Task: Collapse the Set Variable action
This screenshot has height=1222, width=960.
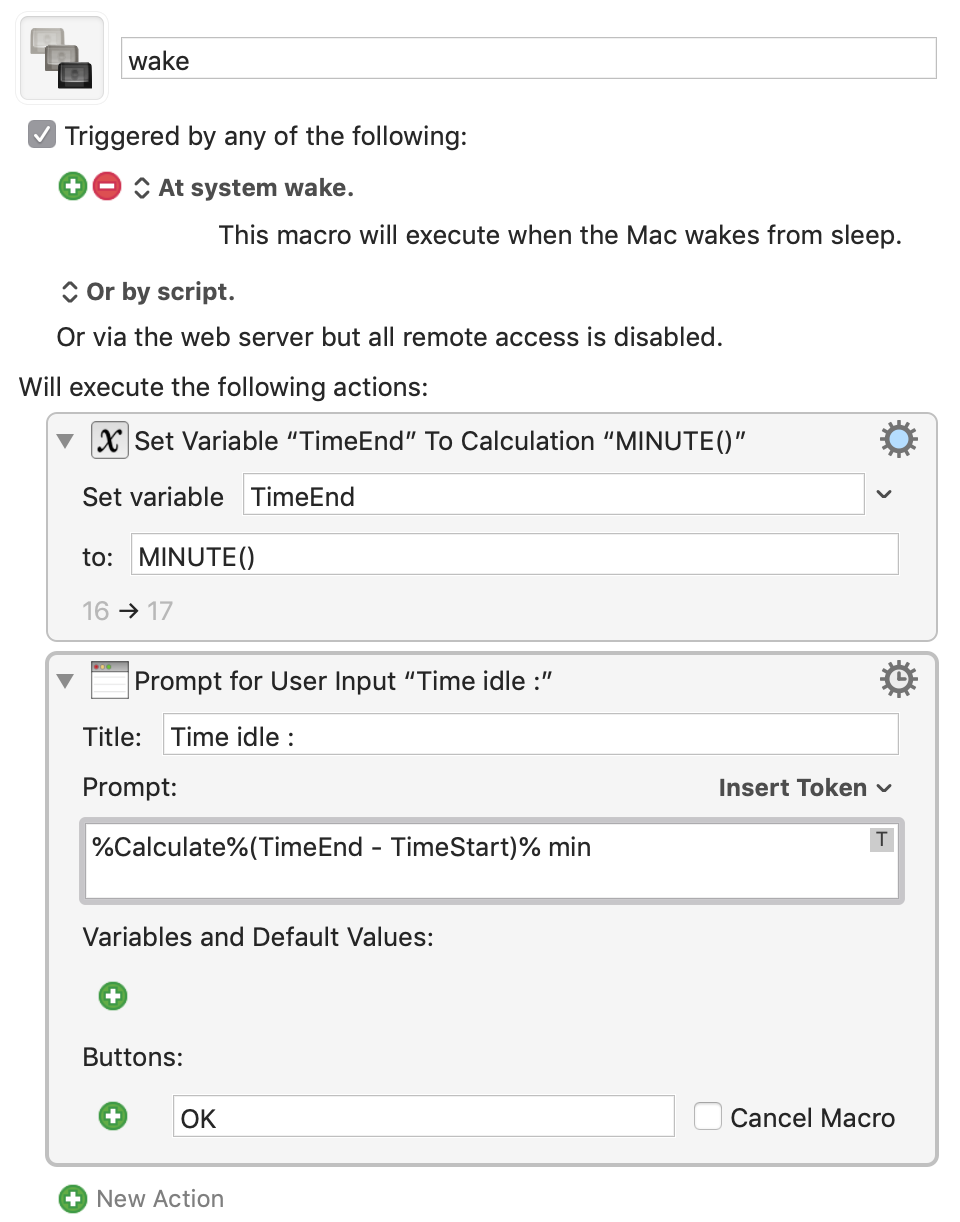Action: click(x=66, y=441)
